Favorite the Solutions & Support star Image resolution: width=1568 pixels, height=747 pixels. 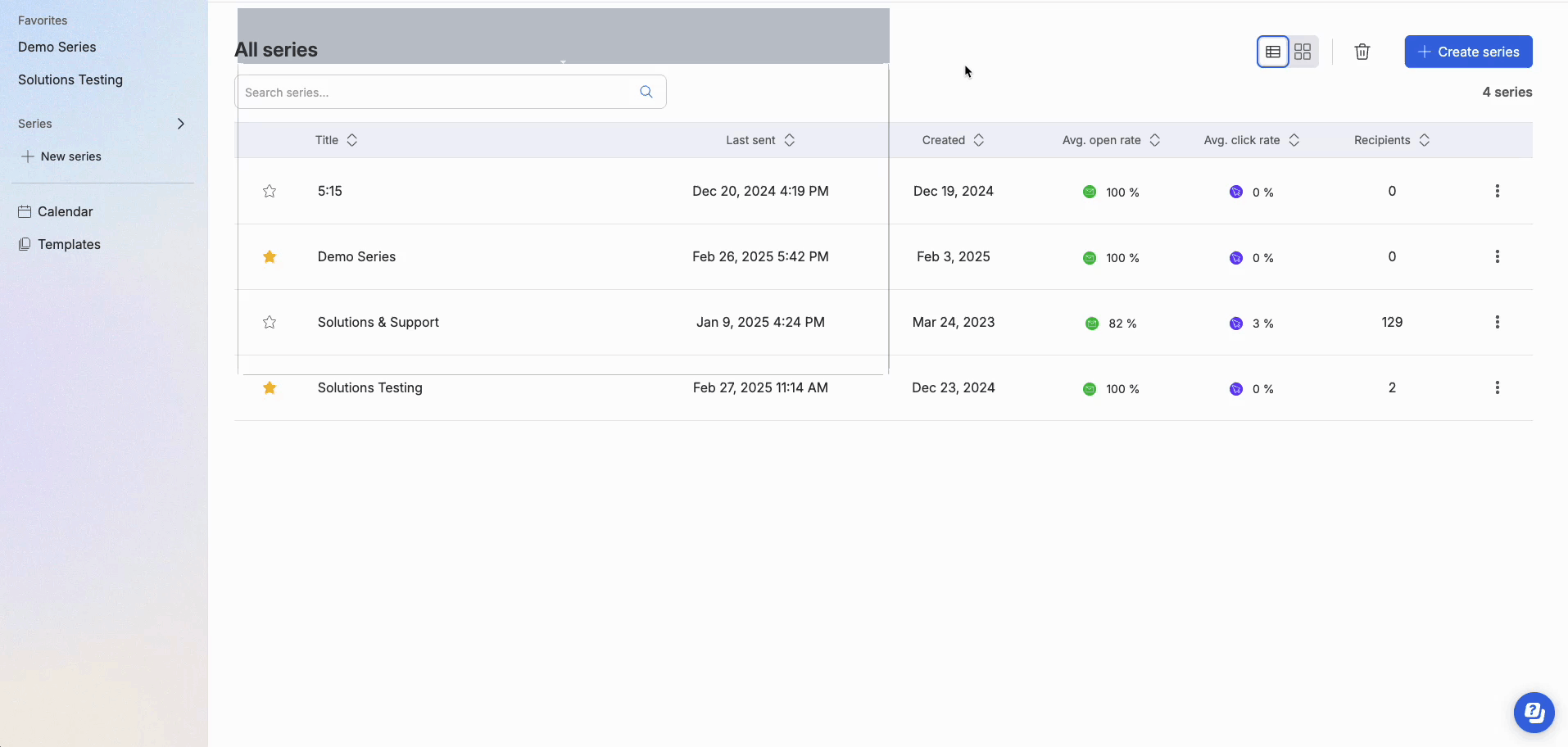tap(270, 322)
